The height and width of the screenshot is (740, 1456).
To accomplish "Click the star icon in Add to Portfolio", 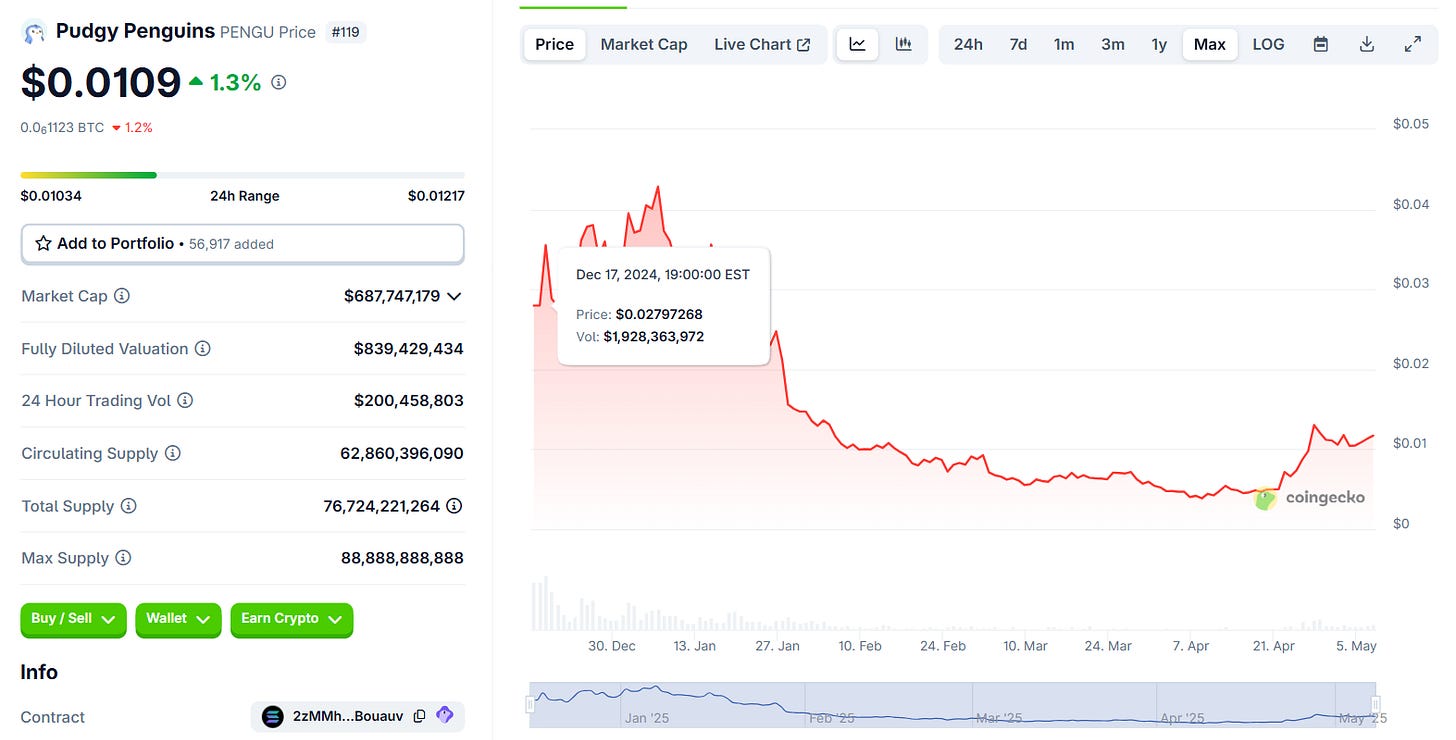I will click(x=43, y=243).
